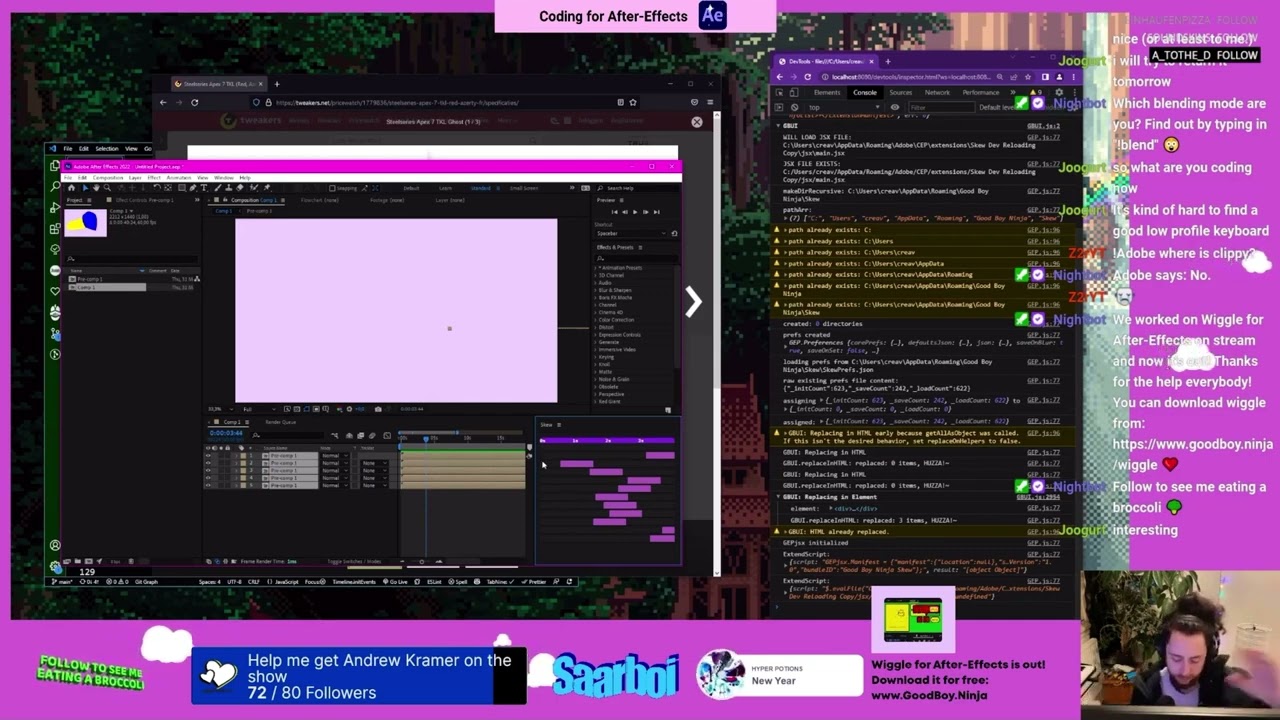Select the Zoom tool in After Effects

tap(107, 187)
